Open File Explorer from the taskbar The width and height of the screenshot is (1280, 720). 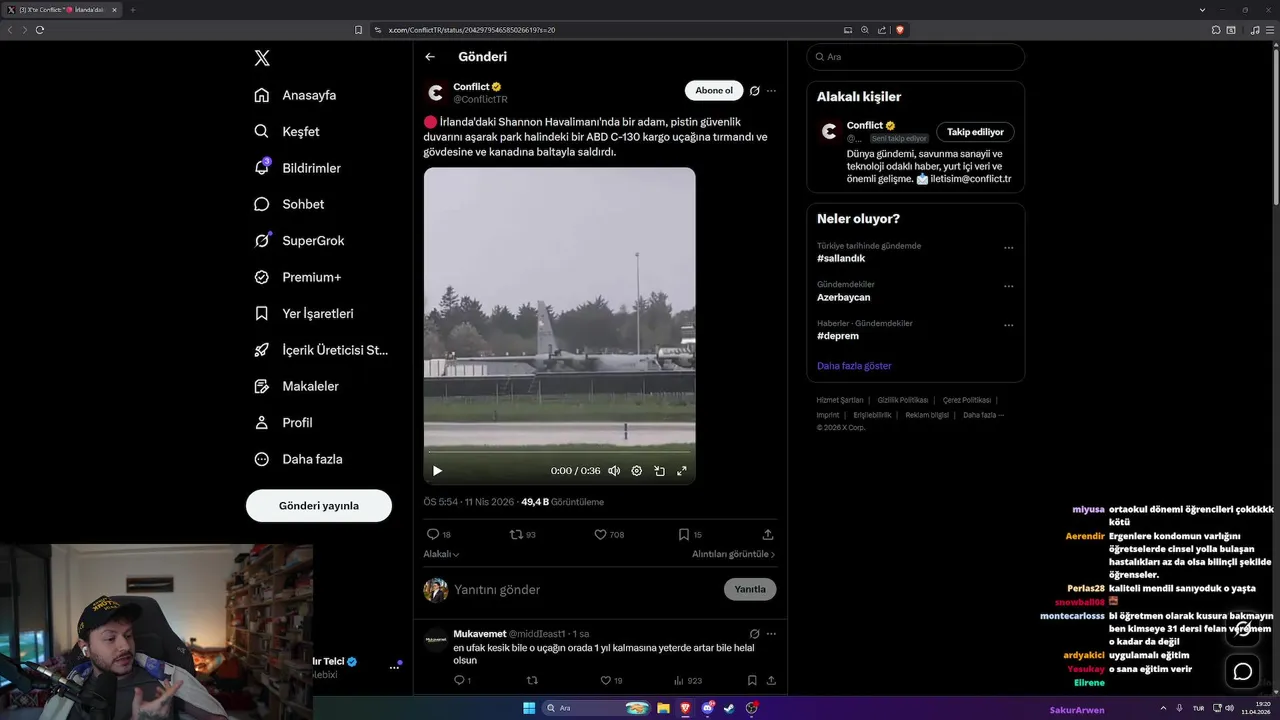point(663,708)
